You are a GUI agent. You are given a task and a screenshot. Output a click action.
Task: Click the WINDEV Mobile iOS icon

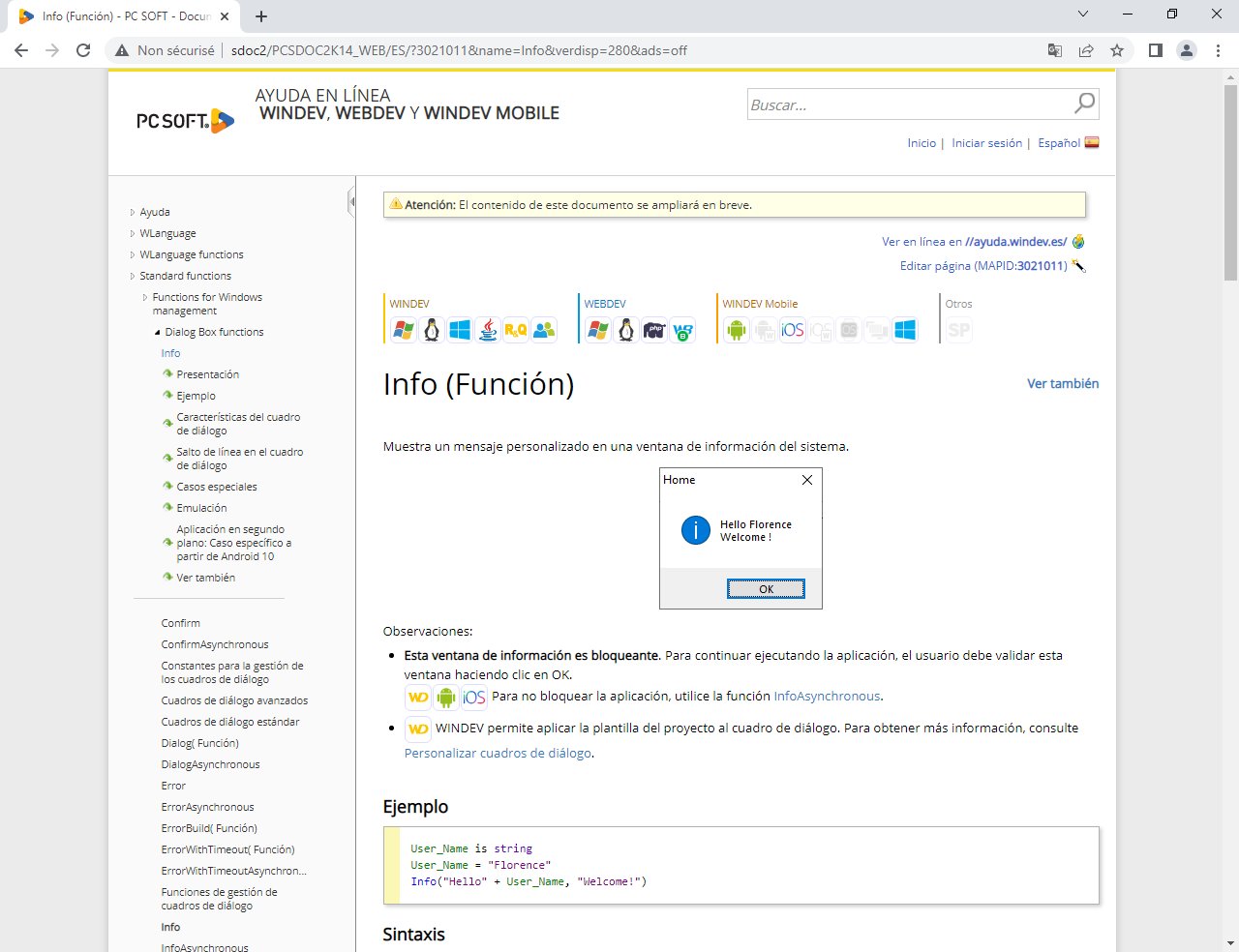(793, 330)
